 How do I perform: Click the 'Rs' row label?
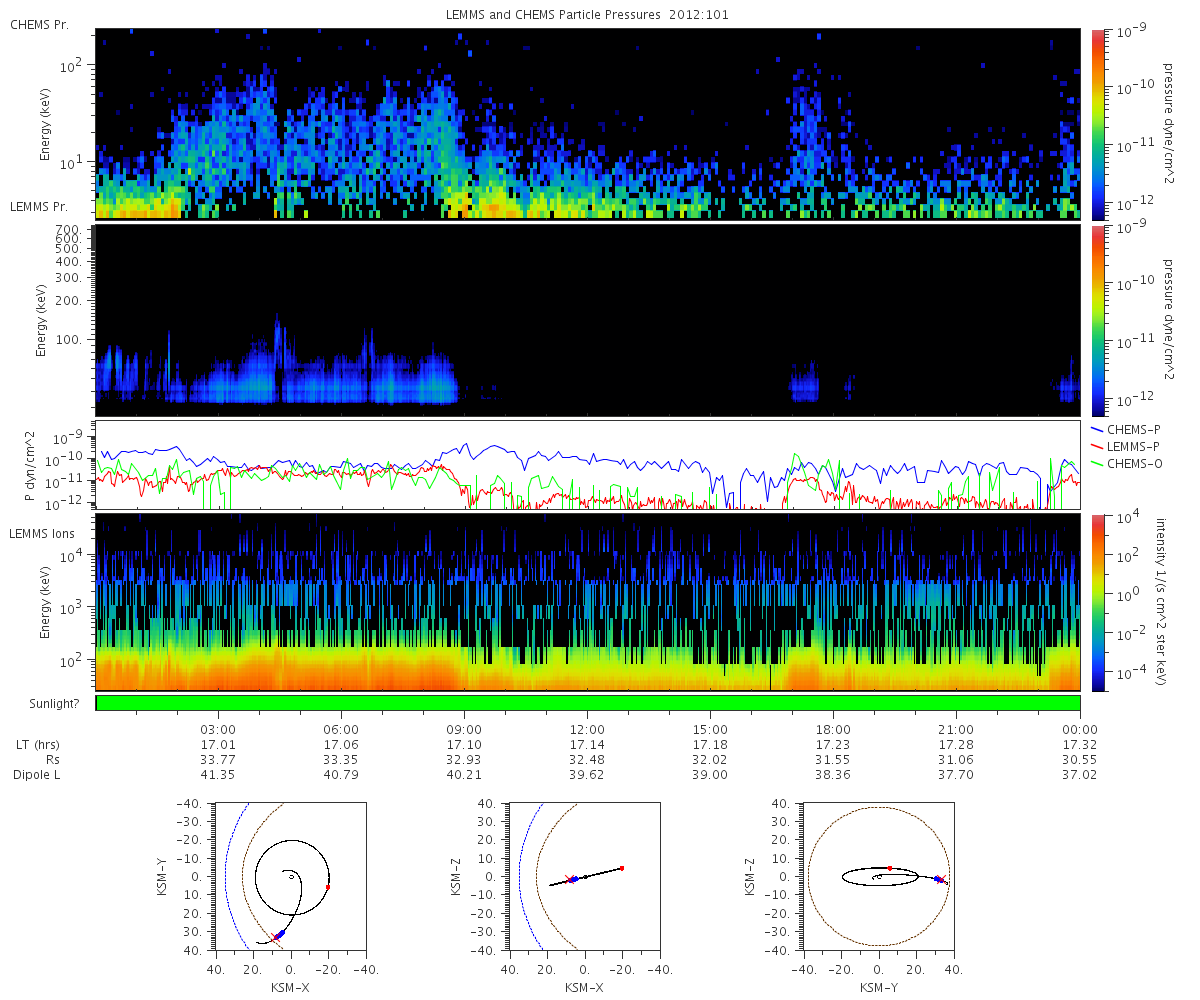(53, 759)
